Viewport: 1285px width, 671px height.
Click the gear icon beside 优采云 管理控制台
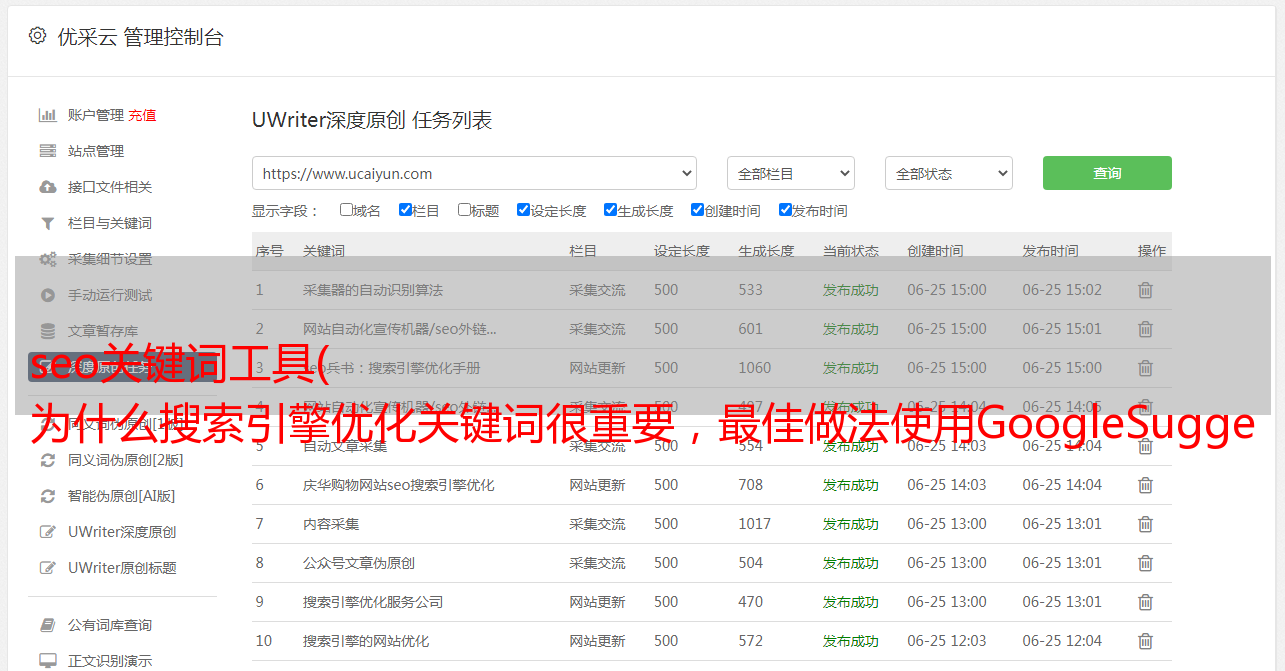click(x=37, y=36)
